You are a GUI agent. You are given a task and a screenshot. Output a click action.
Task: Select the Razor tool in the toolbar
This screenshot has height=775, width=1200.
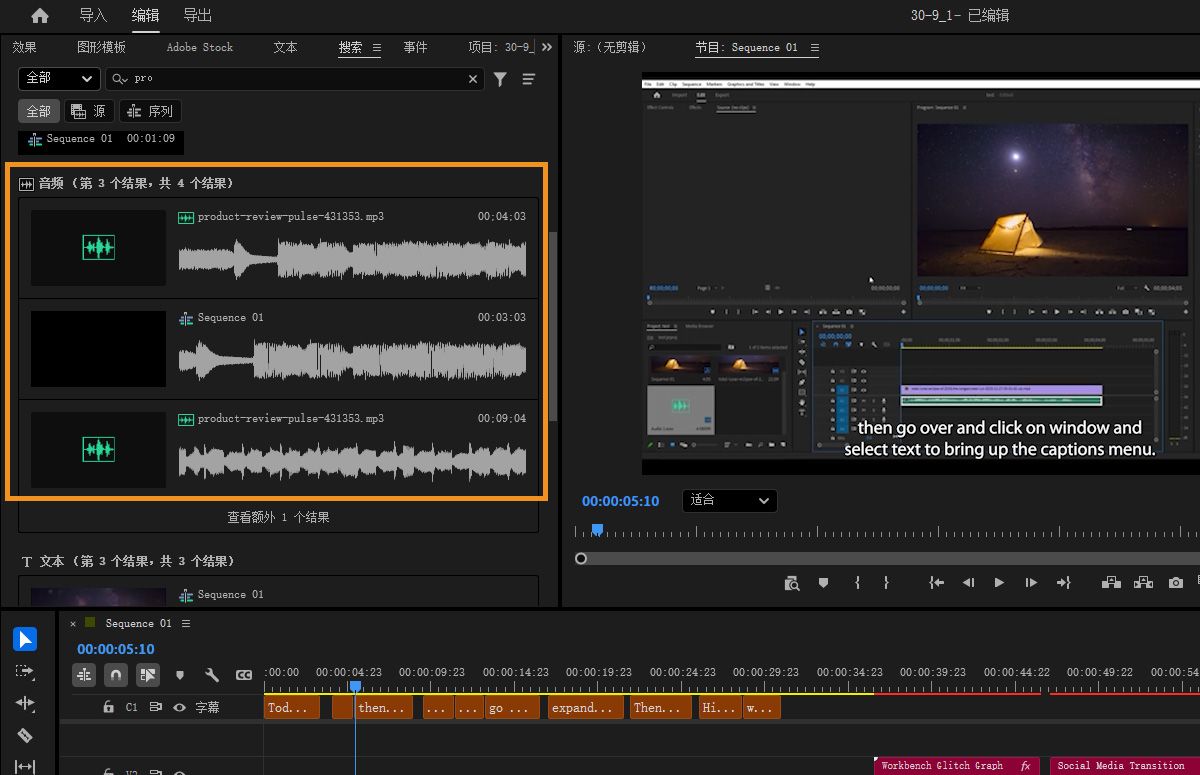(25, 735)
